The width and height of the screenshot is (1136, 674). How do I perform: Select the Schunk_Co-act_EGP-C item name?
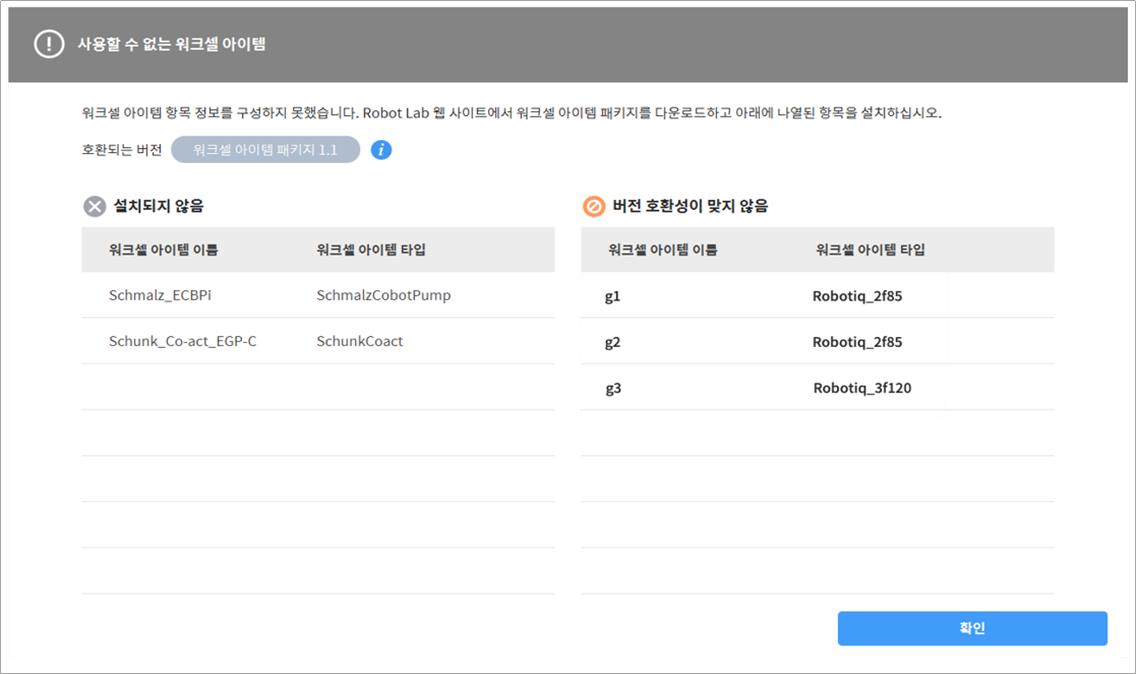[182, 341]
